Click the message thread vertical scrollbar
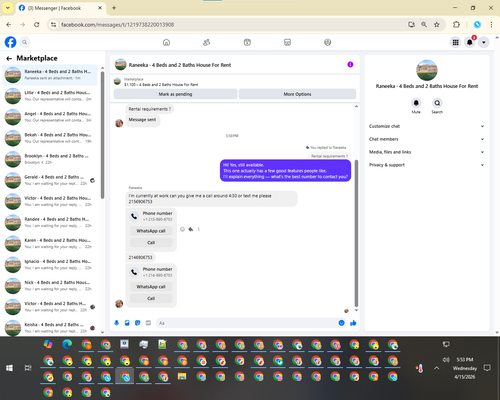Viewport: 500px width, 400px height. 356,233
